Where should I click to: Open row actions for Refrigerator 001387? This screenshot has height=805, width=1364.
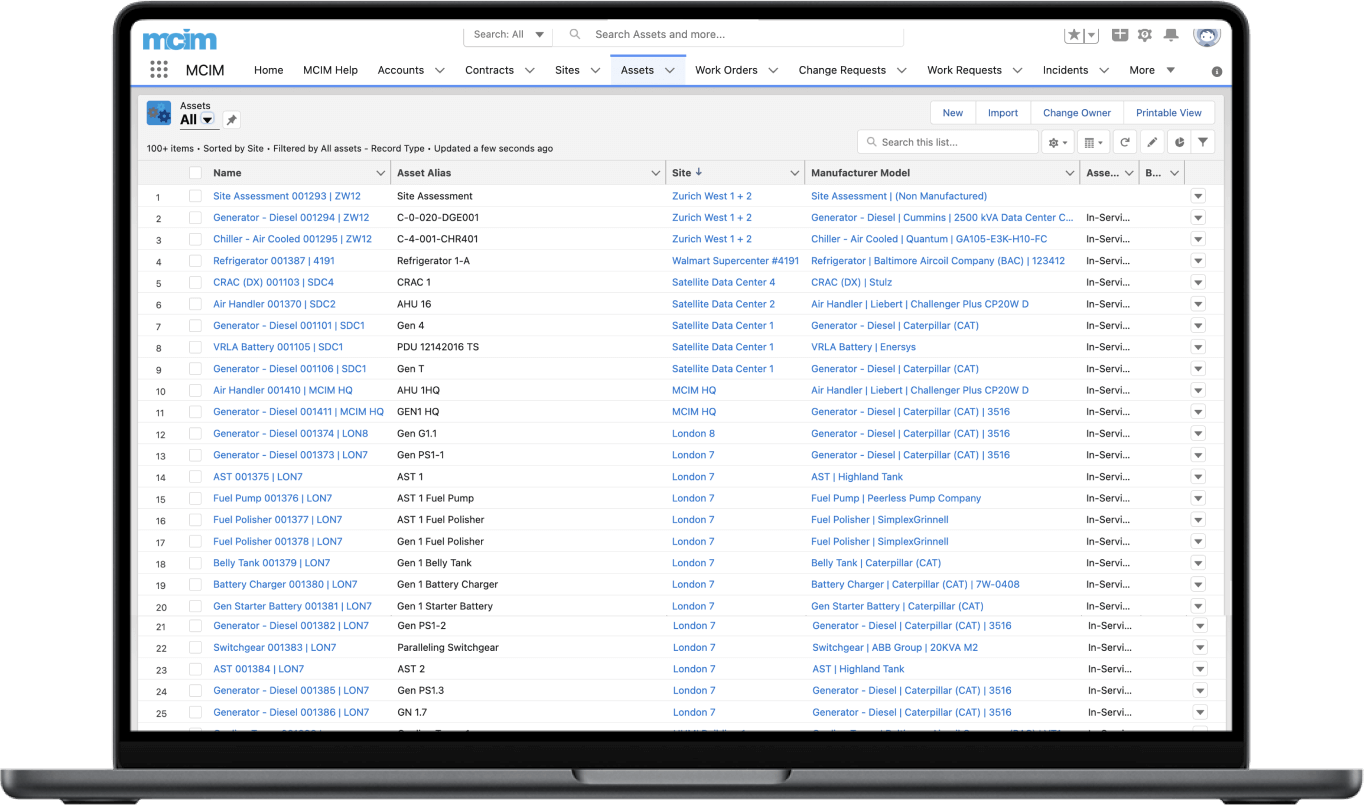1198,261
